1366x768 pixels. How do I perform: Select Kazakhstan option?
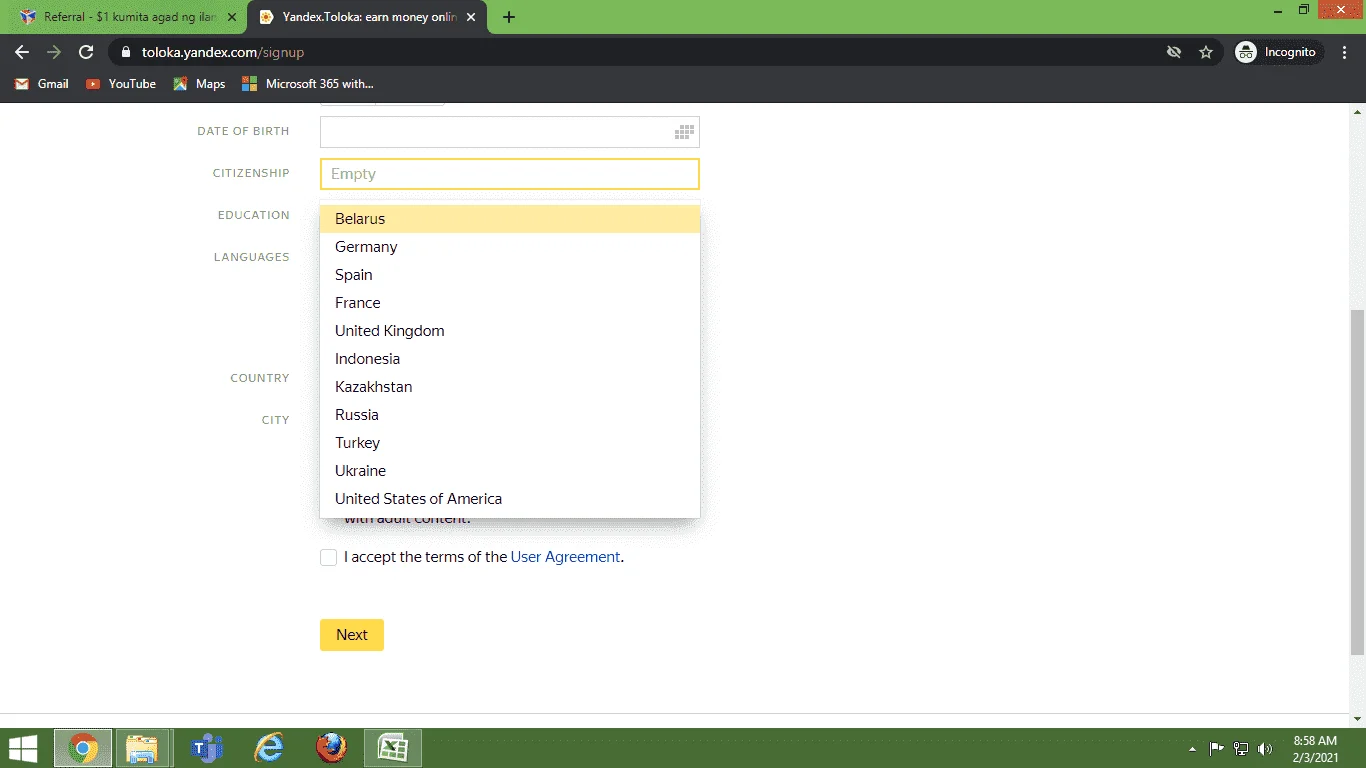[x=510, y=387]
